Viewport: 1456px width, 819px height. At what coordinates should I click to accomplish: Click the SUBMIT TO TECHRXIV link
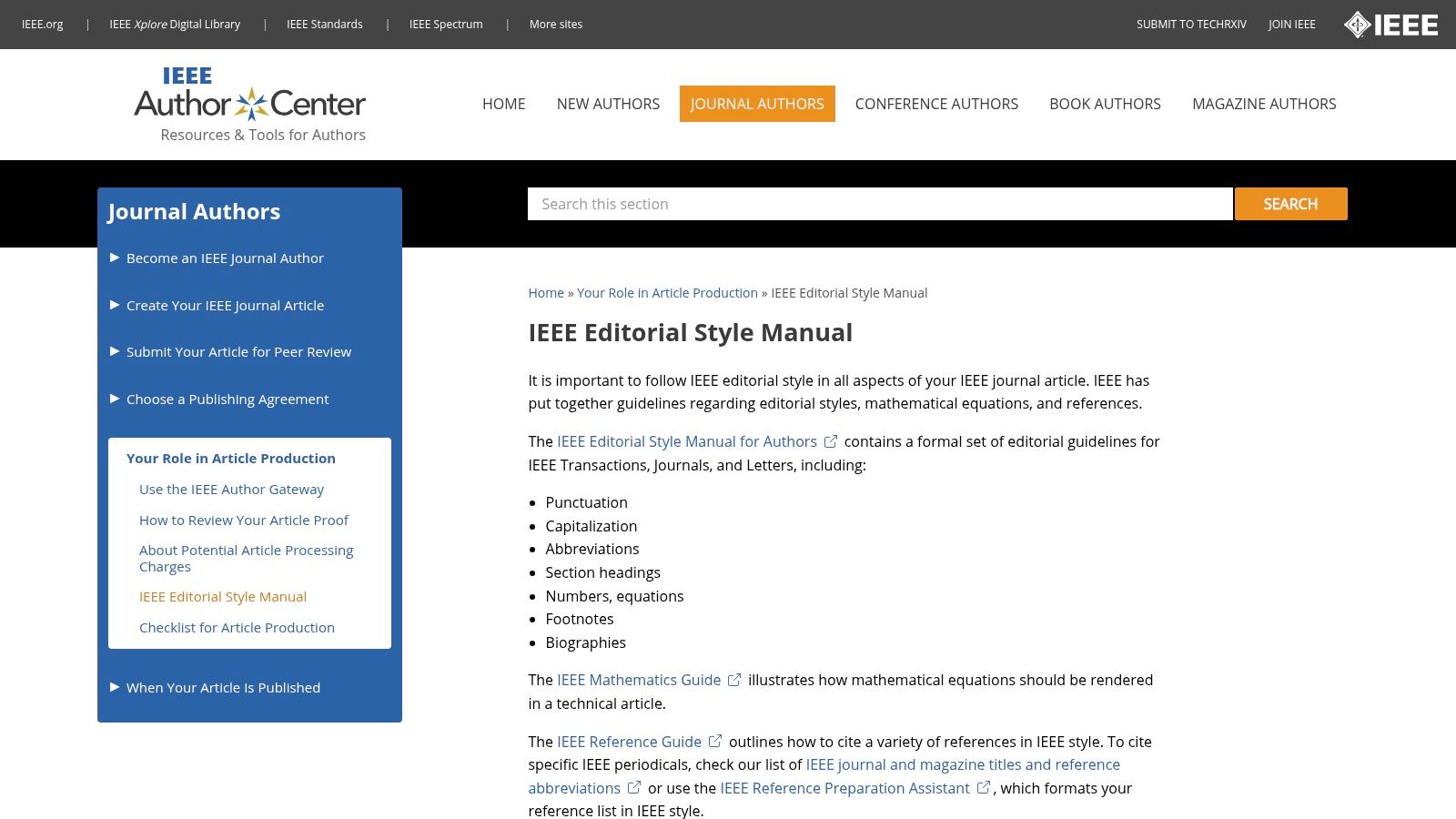[1191, 25]
